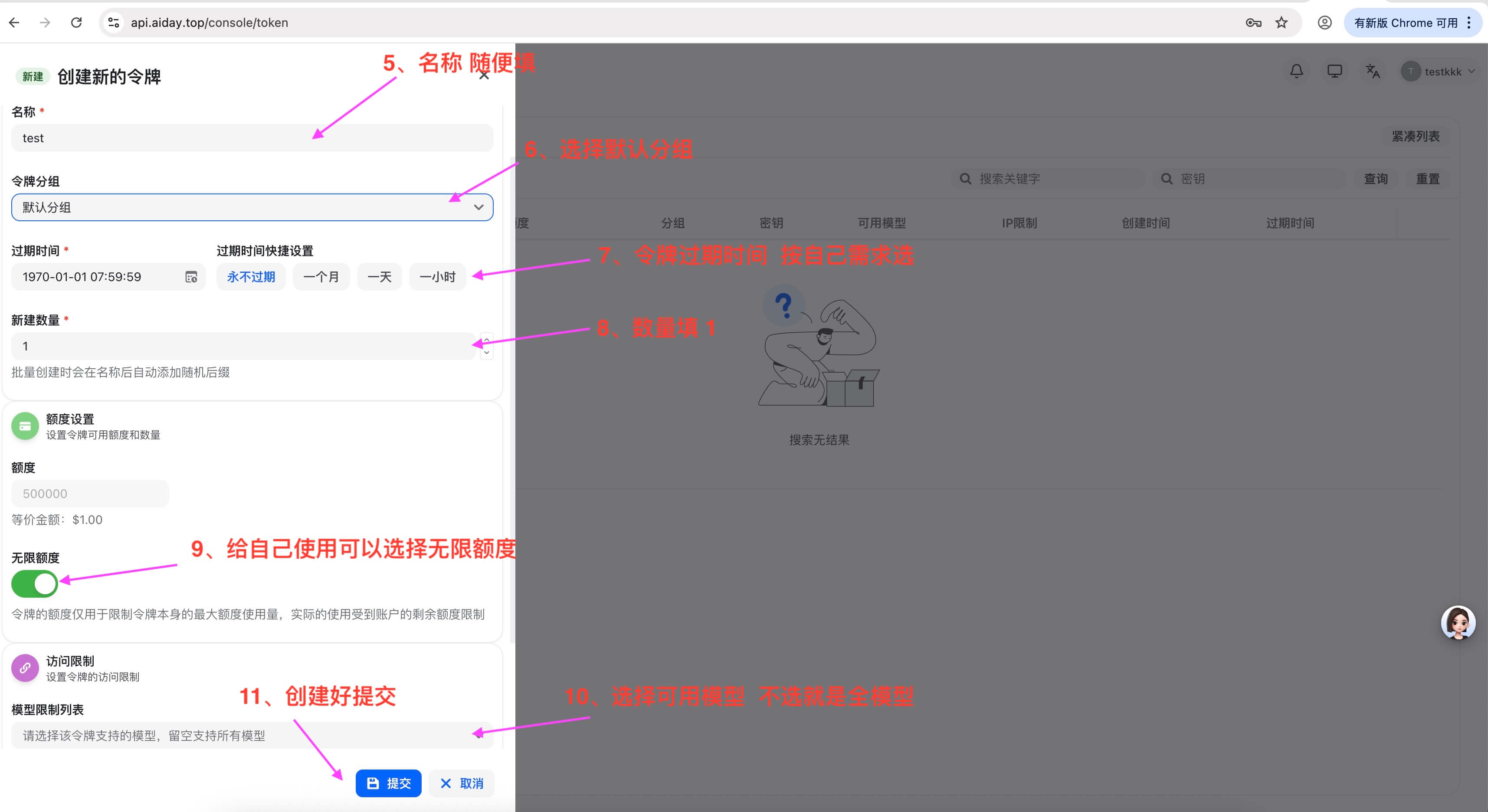
Task: Reload the page with refresh icon
Action: click(76, 23)
